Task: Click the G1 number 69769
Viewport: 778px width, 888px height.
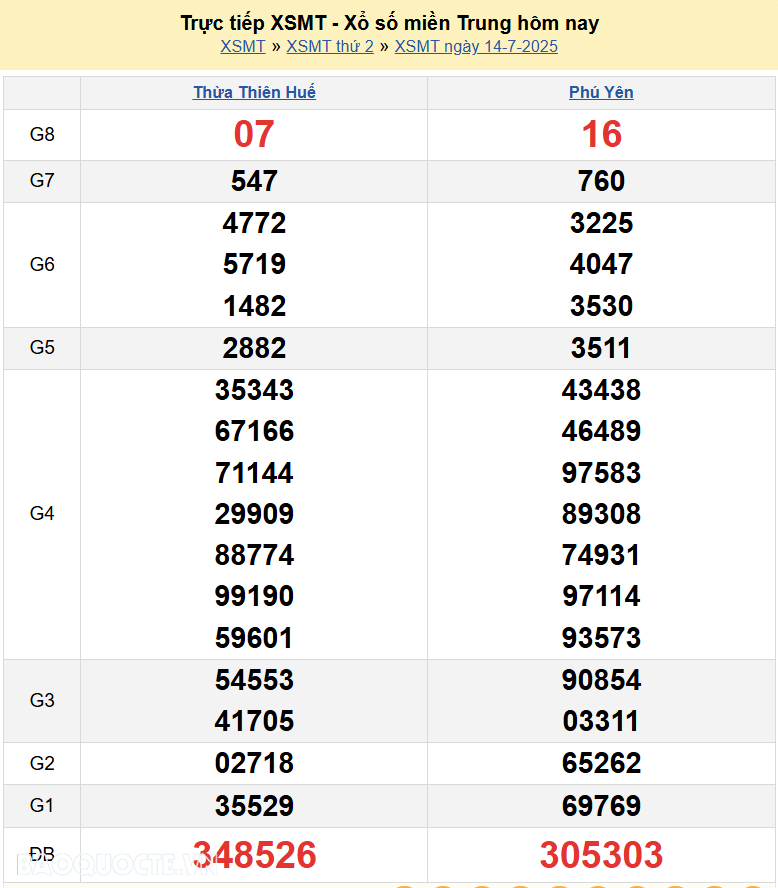Action: pyautogui.click(x=601, y=806)
